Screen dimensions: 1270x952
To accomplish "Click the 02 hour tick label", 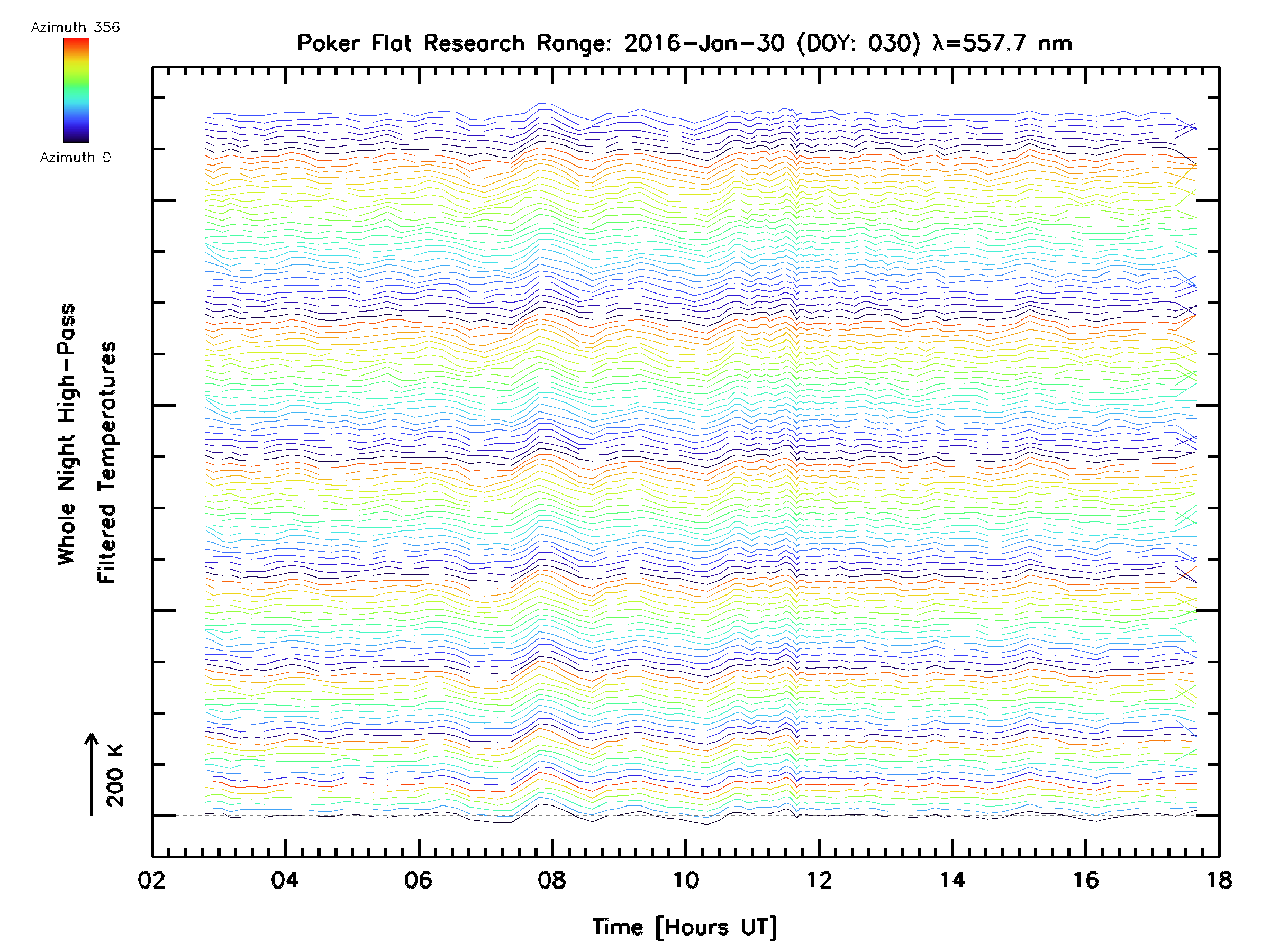I will [151, 880].
